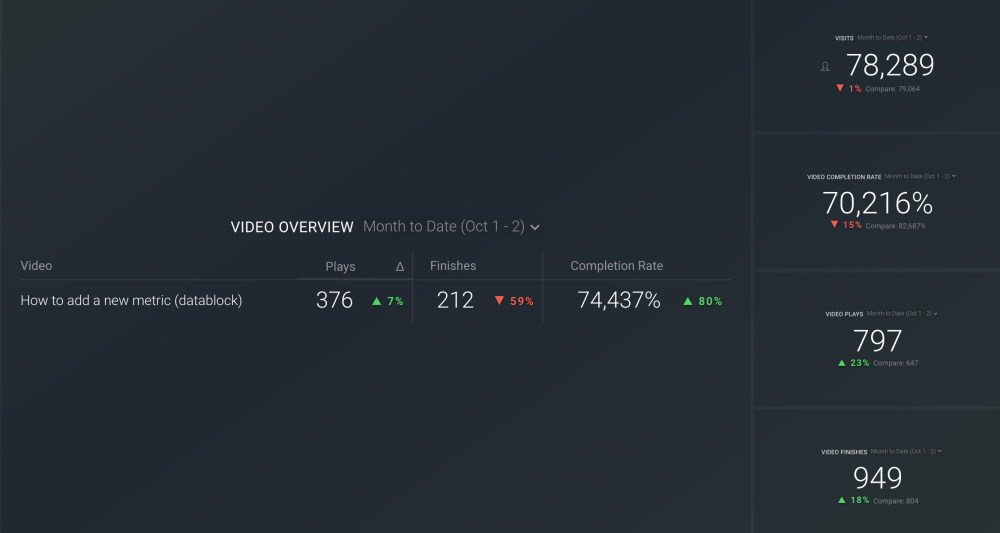Click the green up arrow next to 7%
1000x533 pixels.
point(377,301)
